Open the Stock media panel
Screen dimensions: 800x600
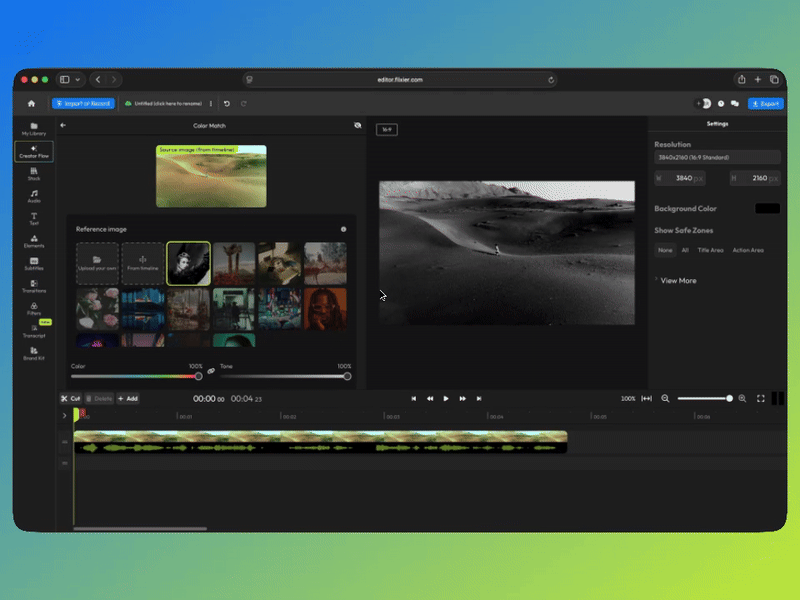click(34, 173)
